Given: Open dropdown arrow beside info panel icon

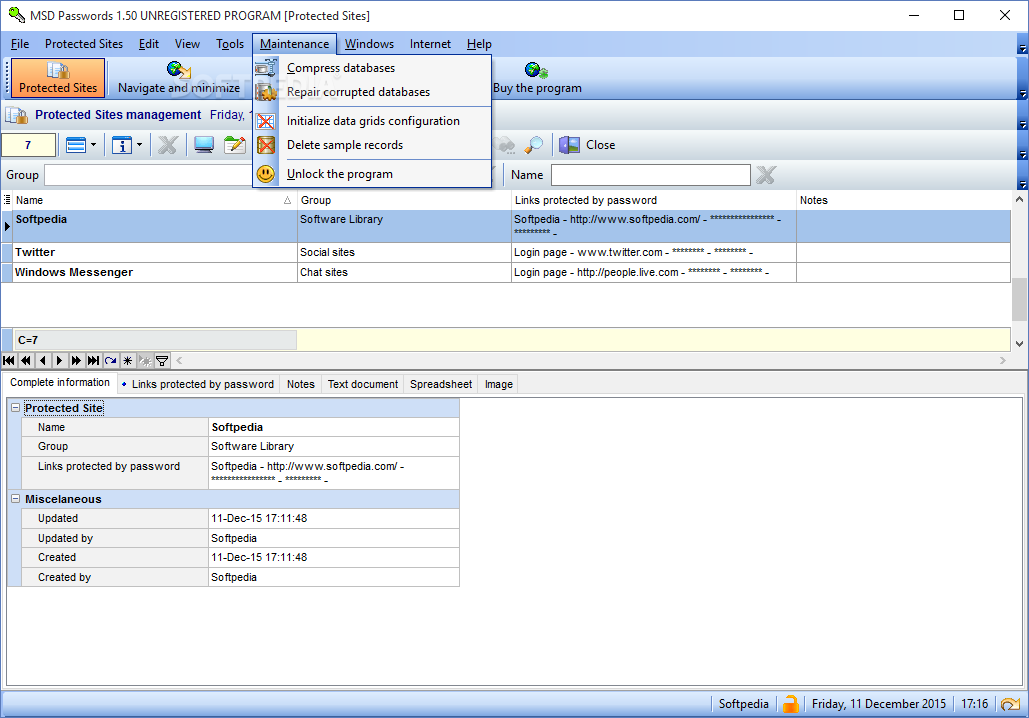Looking at the screenshot, I should (139, 145).
